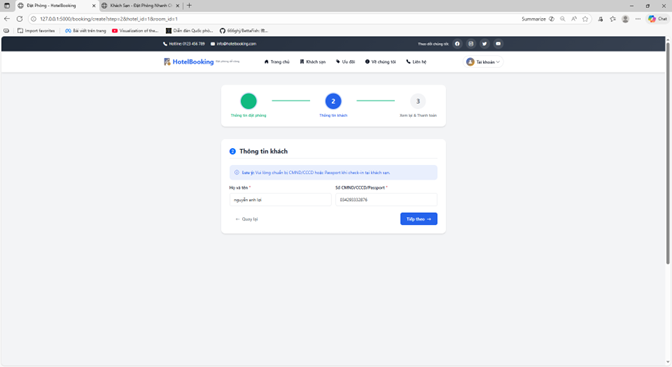
Task: Click the browser profile avatar
Action: coord(625,19)
